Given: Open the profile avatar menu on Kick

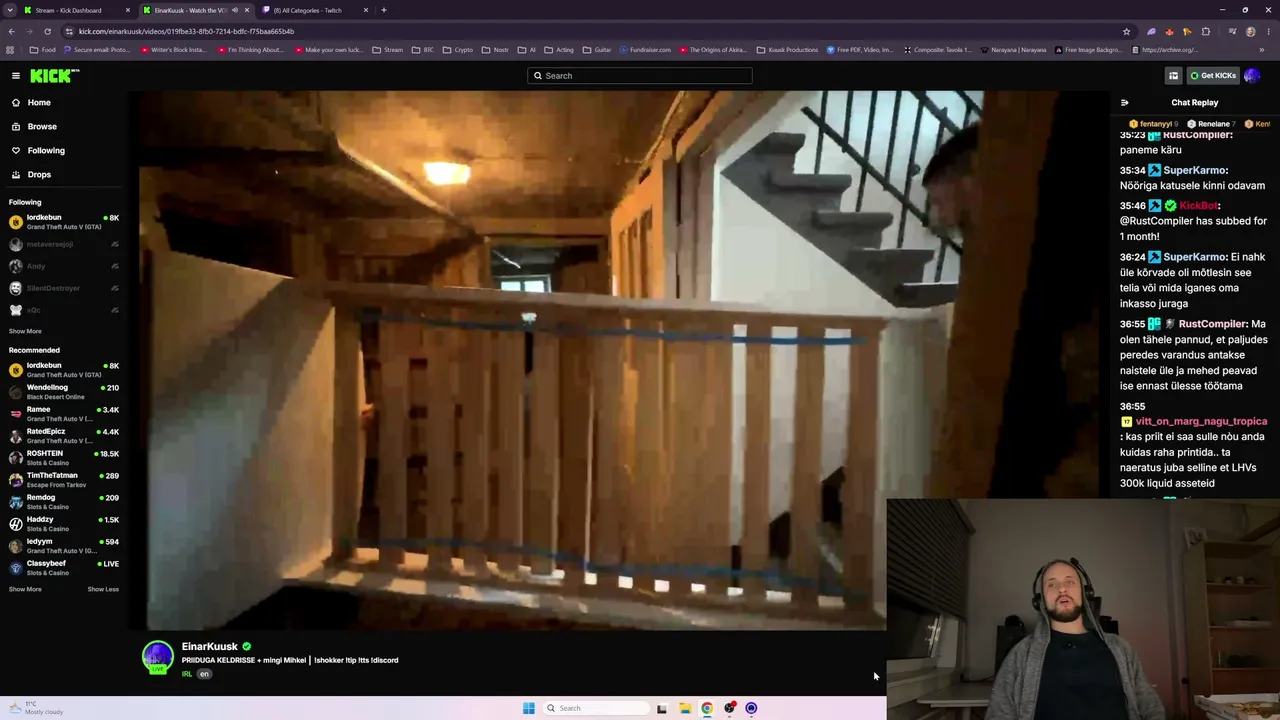Looking at the screenshot, I should (x=1252, y=76).
